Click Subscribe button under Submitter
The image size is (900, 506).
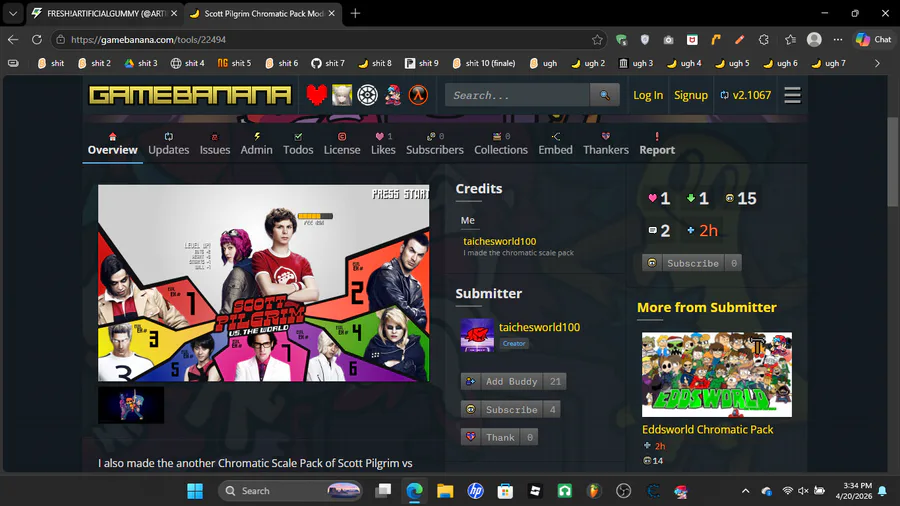tap(510, 410)
